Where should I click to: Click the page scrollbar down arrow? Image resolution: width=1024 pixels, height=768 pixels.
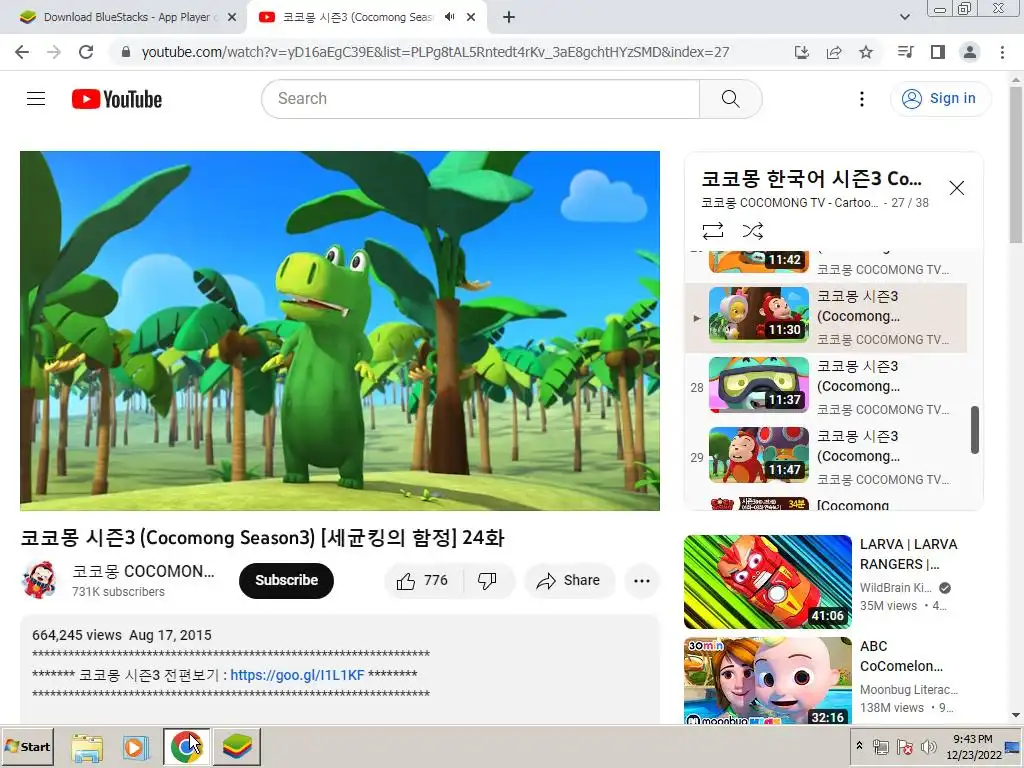[1016, 715]
